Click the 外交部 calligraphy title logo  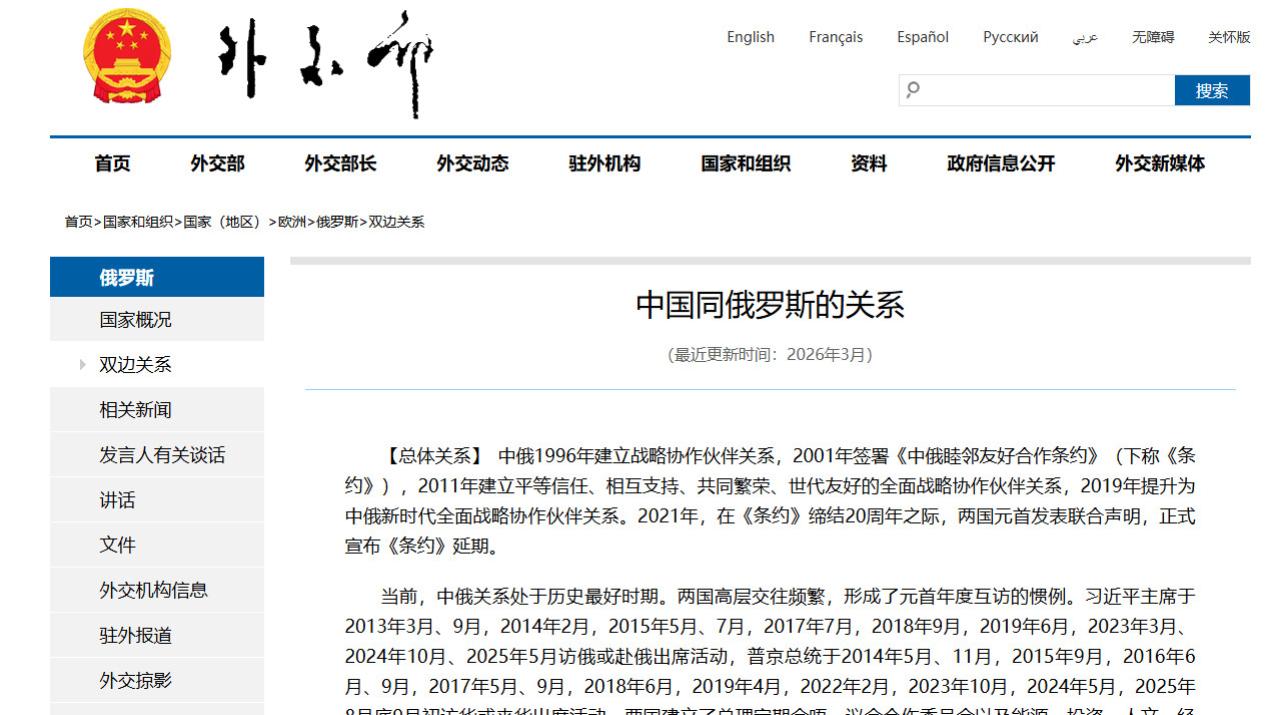tap(326, 64)
